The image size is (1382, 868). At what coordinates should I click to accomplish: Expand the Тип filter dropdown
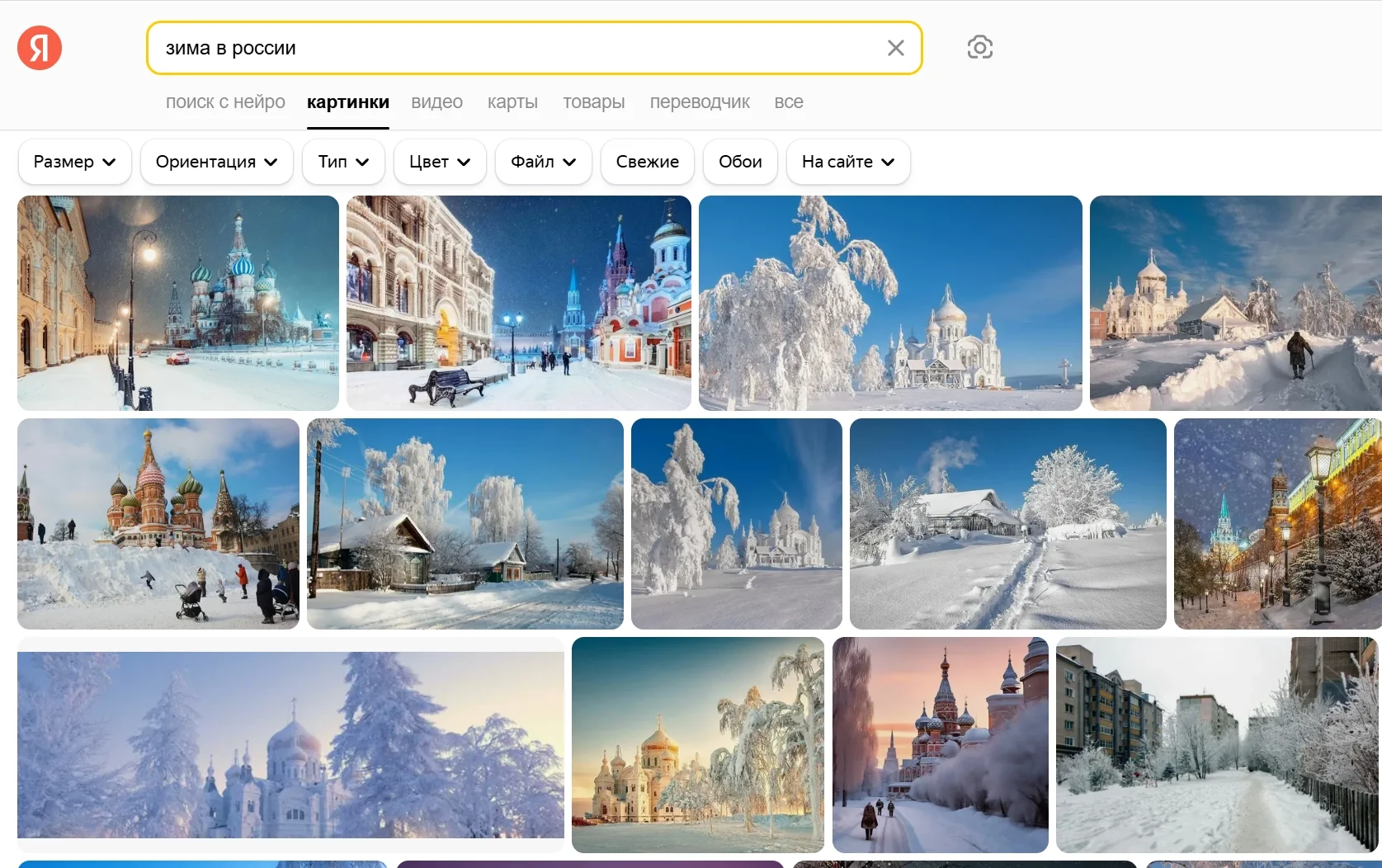click(x=343, y=162)
